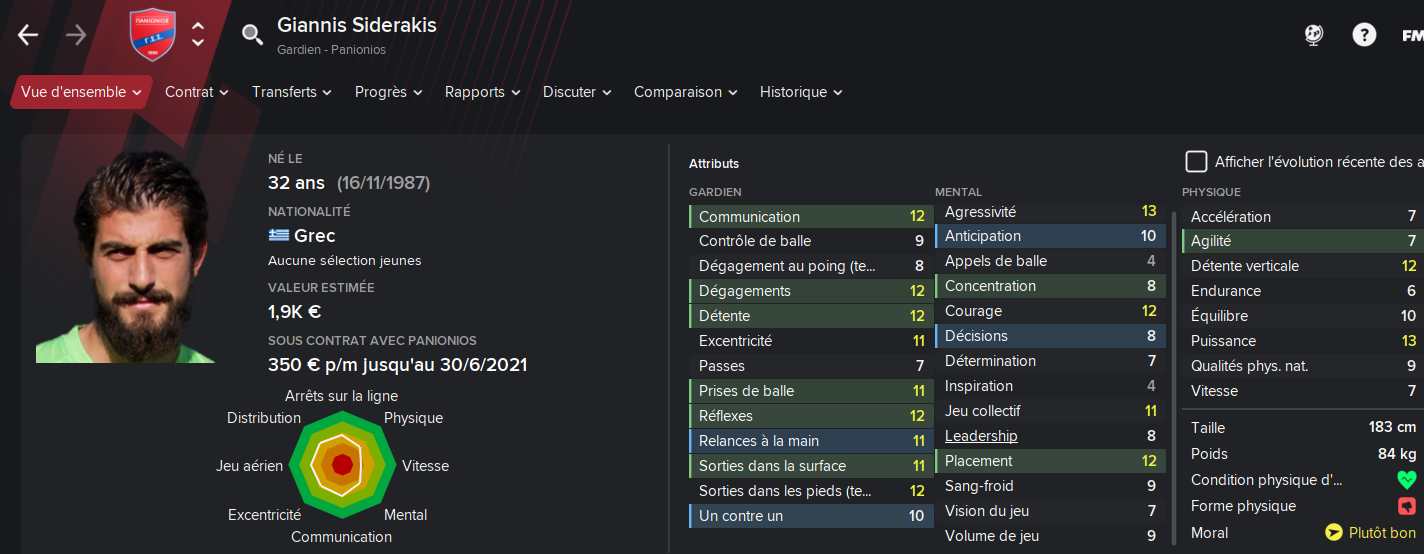This screenshot has height=554, width=1424.
Task: Enable Afficher l'évolution récente checkbox
Action: tap(1196, 162)
